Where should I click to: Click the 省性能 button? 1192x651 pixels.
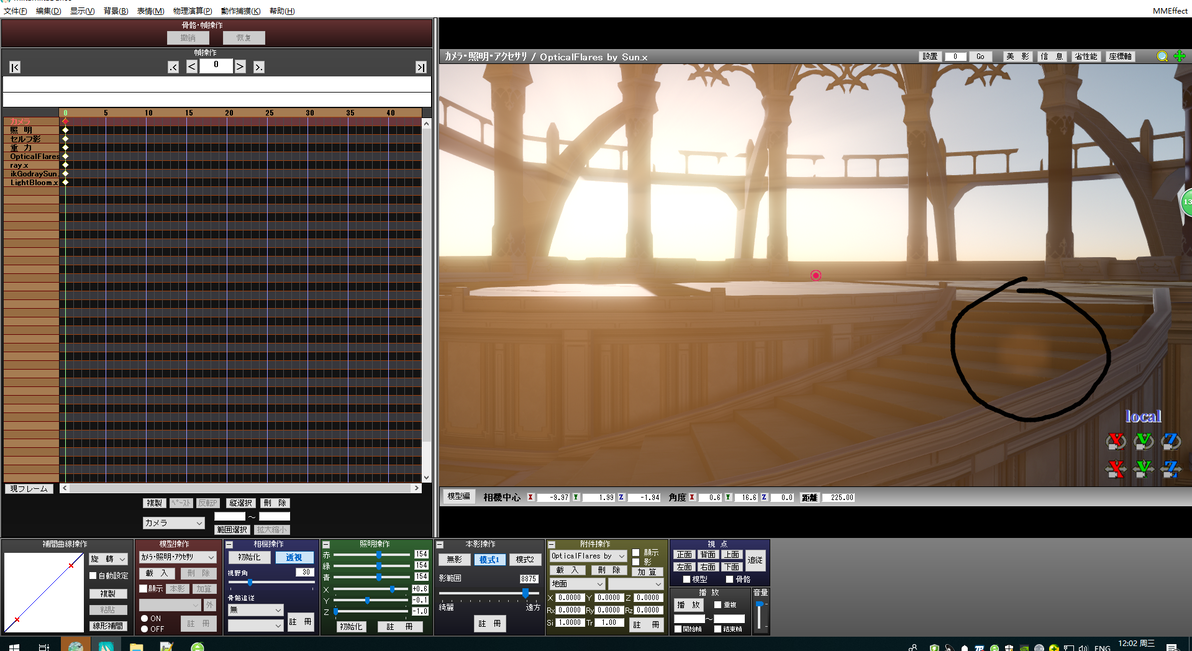click(x=1086, y=56)
